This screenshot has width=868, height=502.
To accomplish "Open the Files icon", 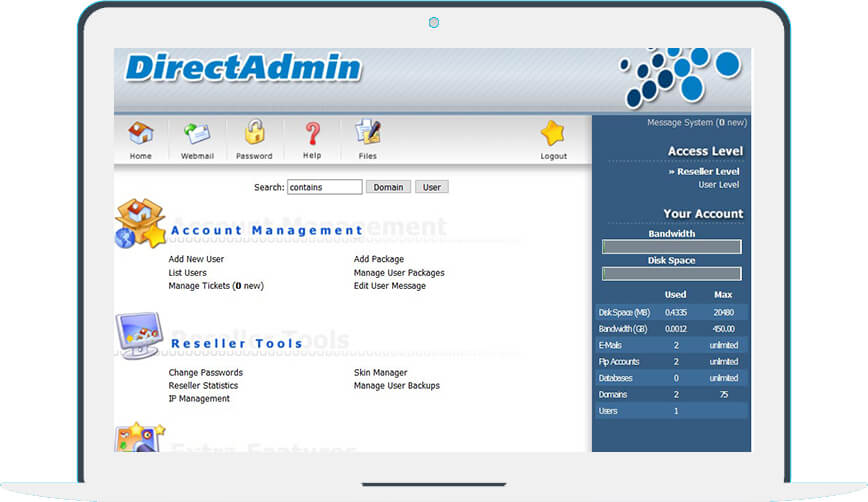I will tap(367, 134).
